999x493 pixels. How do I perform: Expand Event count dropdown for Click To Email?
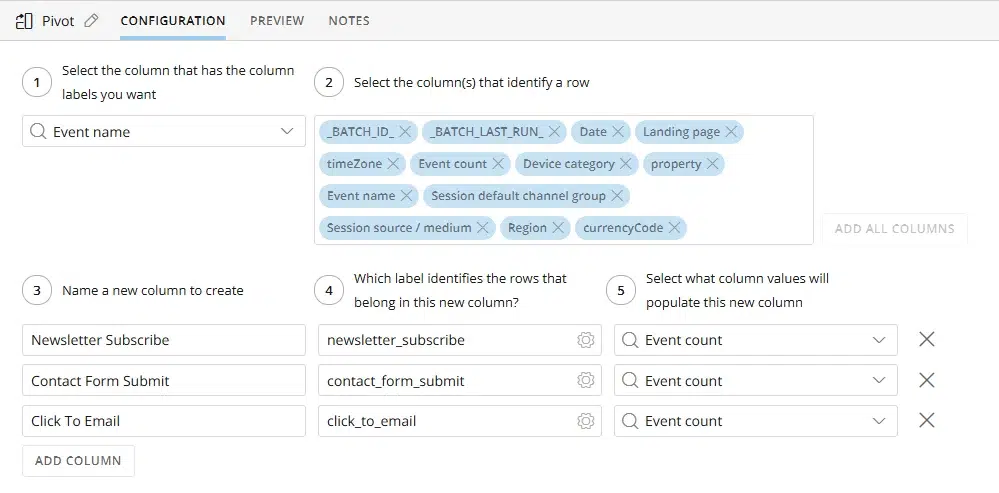(879, 421)
